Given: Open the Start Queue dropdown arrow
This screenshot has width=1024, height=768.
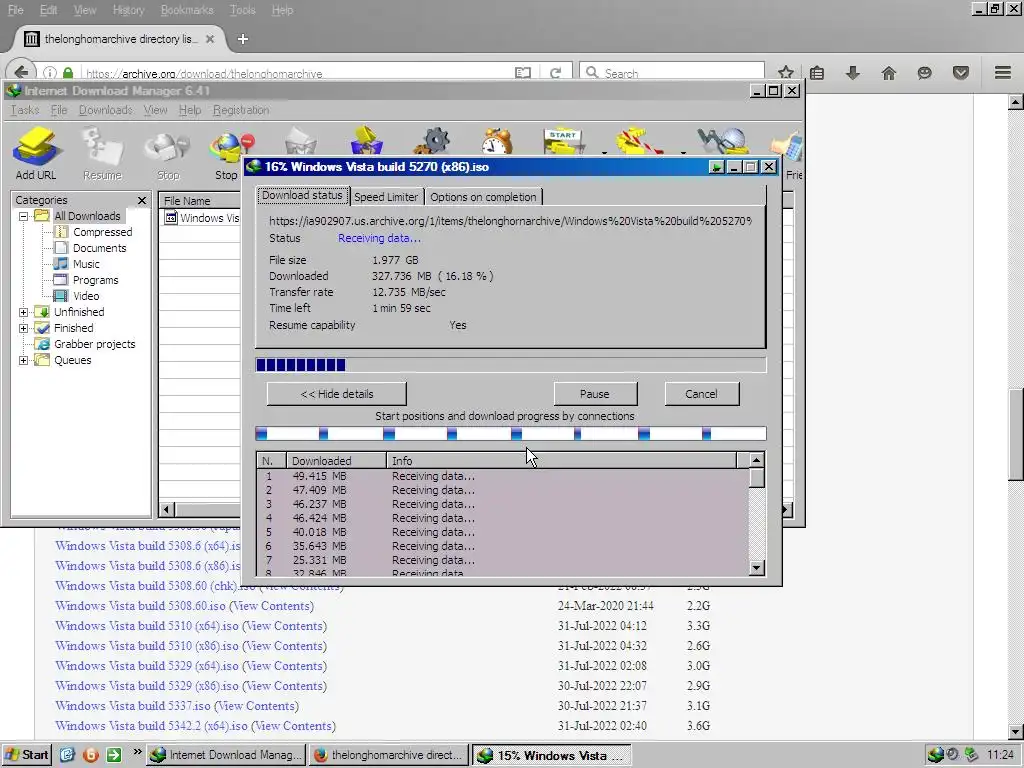Looking at the screenshot, I should click(x=604, y=153).
